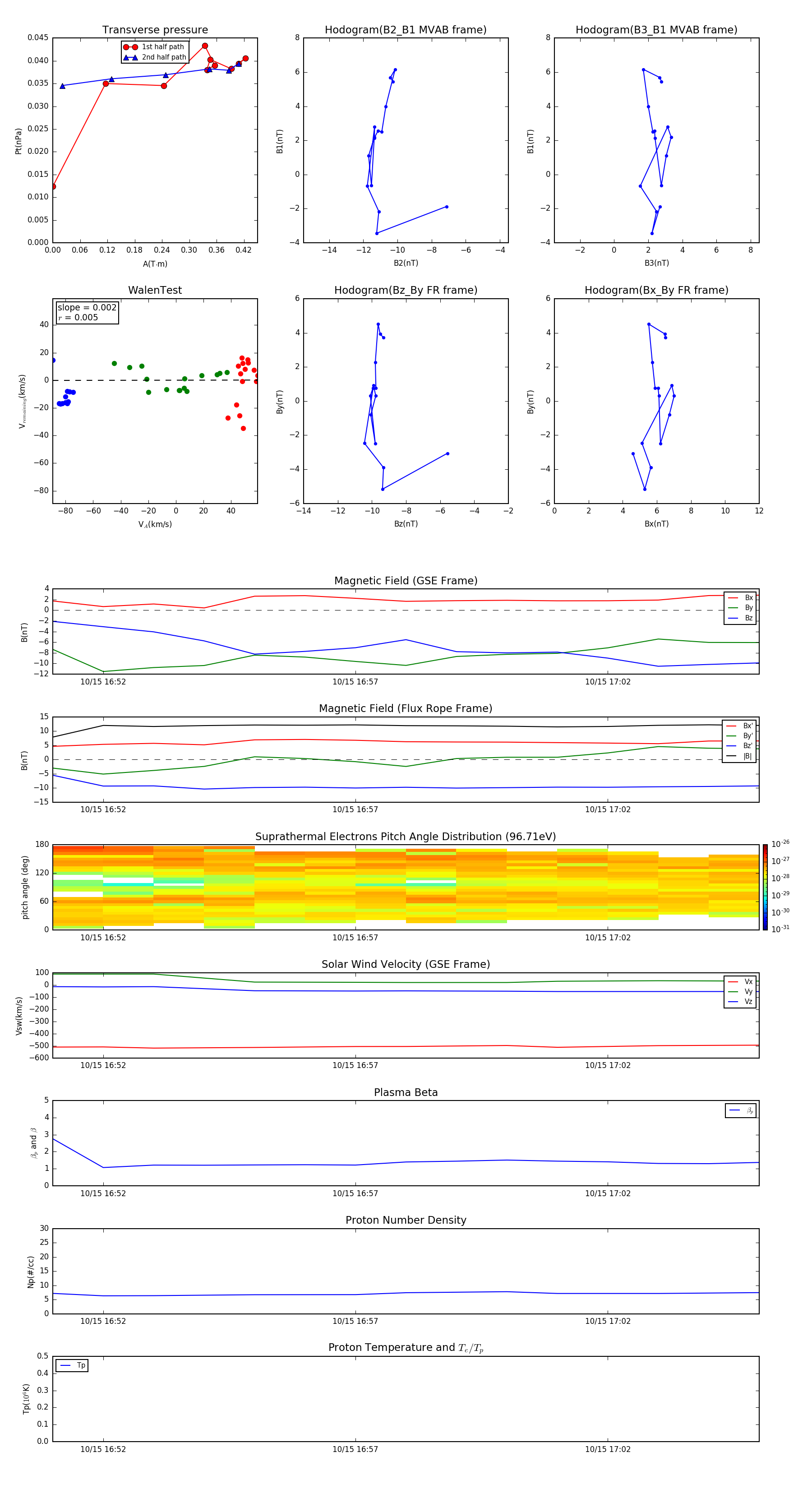Click the 'Transverse pressure' plot title

(155, 30)
